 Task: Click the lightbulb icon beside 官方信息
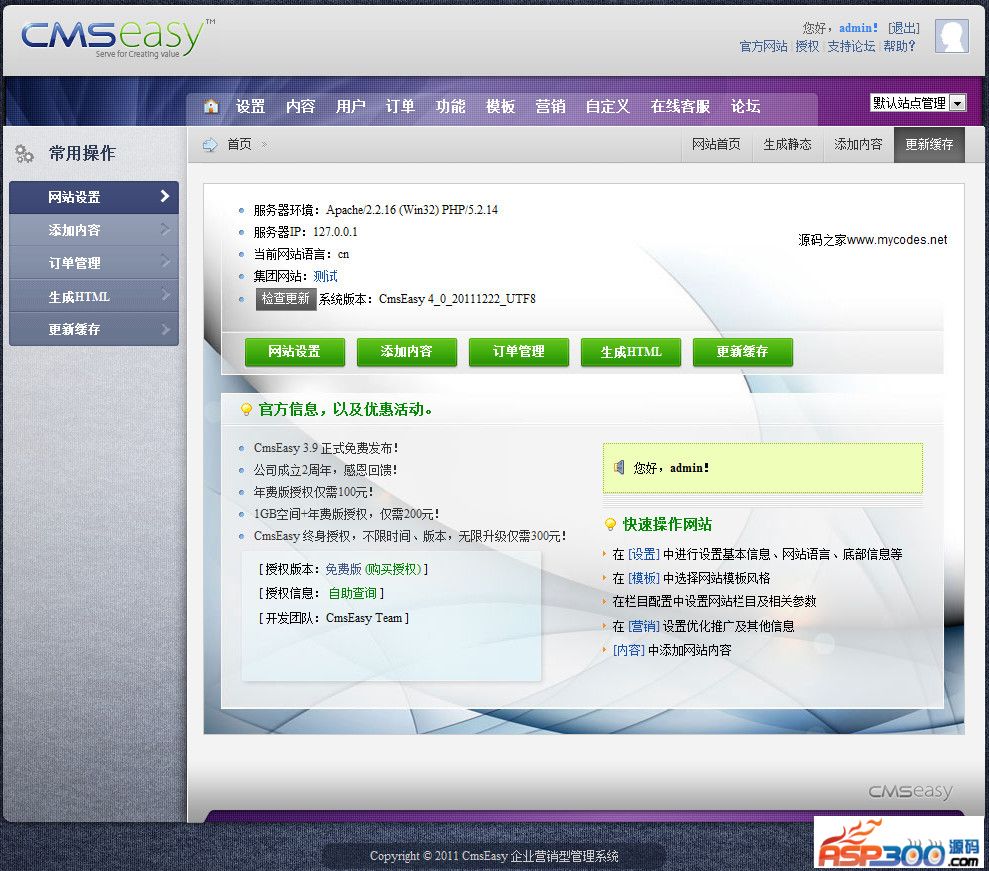coord(247,410)
